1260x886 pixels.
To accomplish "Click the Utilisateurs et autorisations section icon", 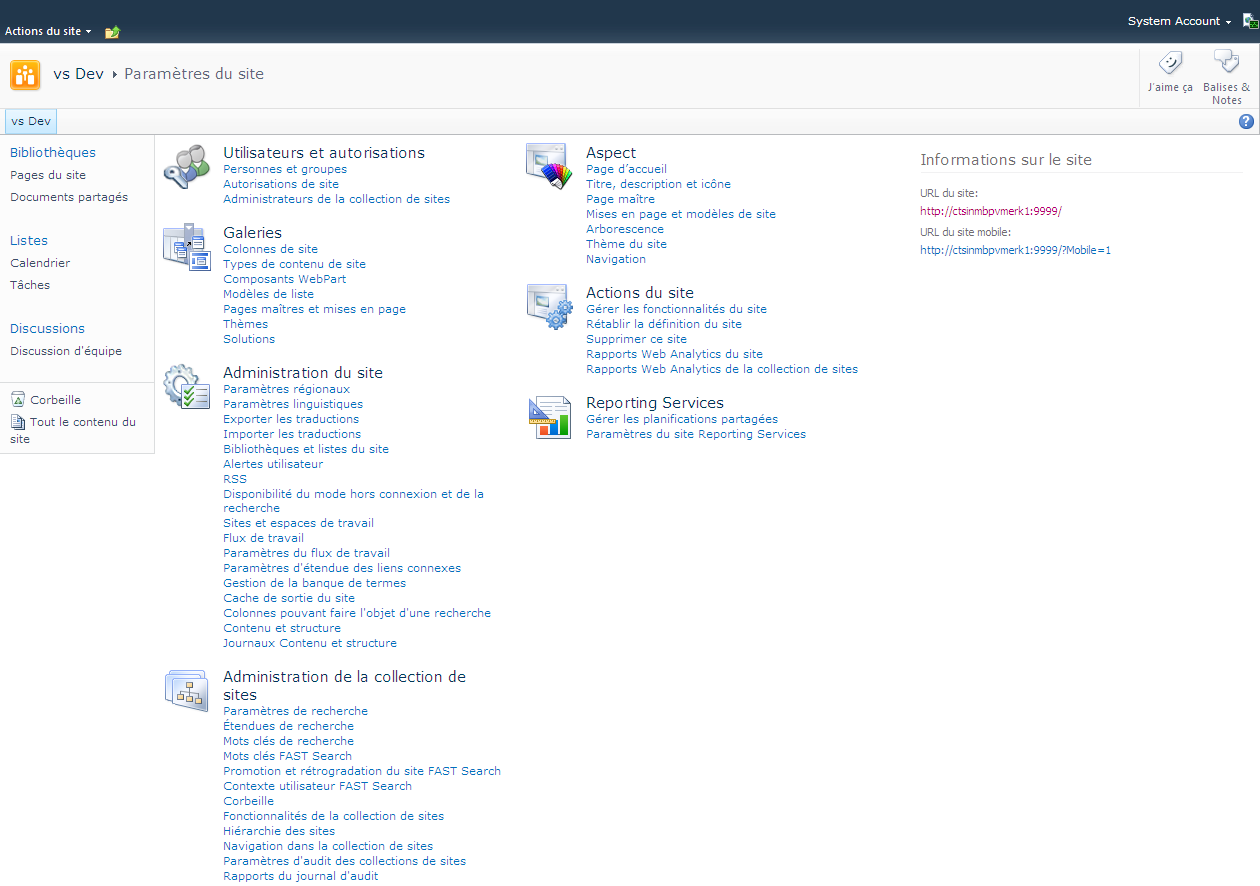I will pyautogui.click(x=186, y=167).
